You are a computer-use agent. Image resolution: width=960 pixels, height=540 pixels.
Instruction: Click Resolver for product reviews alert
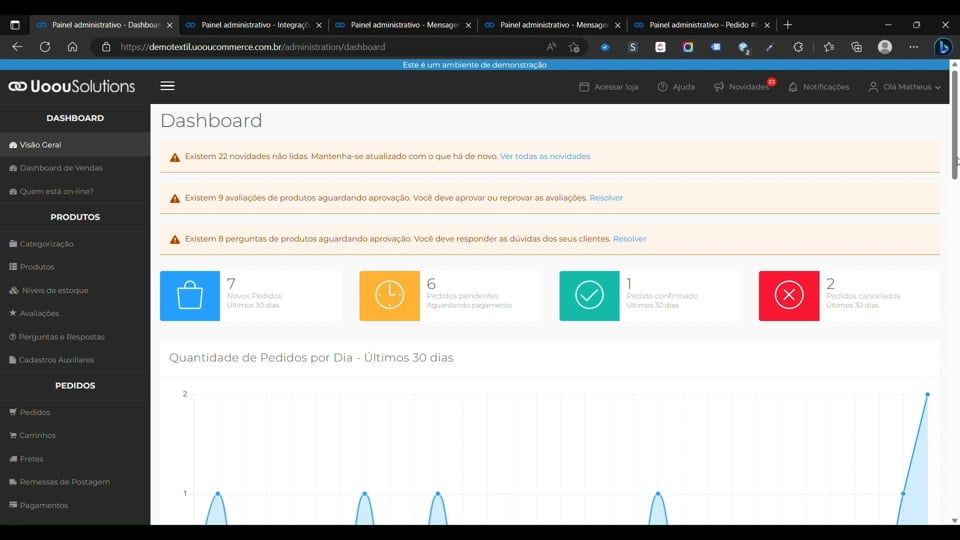(606, 198)
